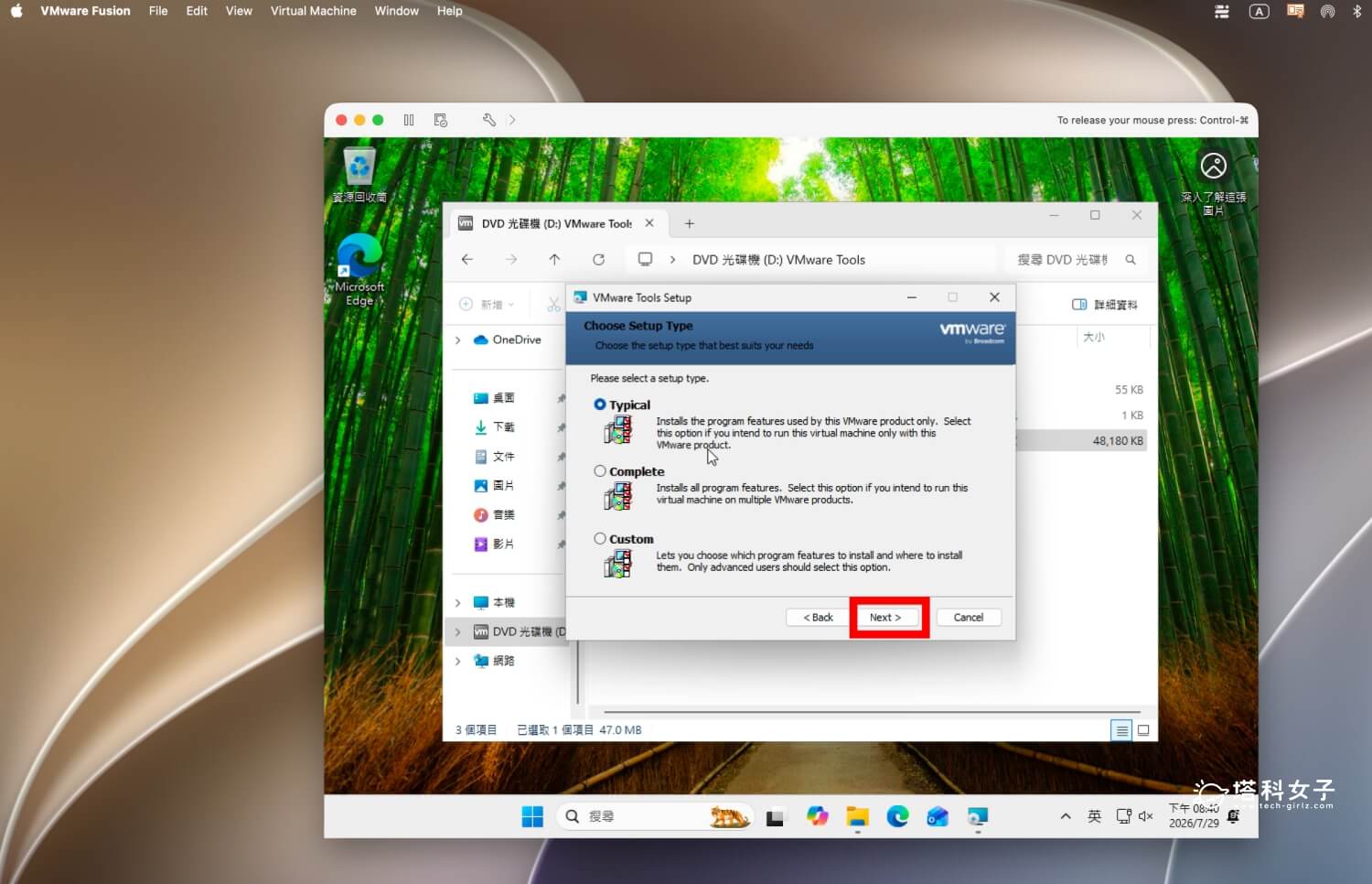Open the Windows Start menu
Image resolution: width=1372 pixels, height=884 pixels.
point(532,816)
